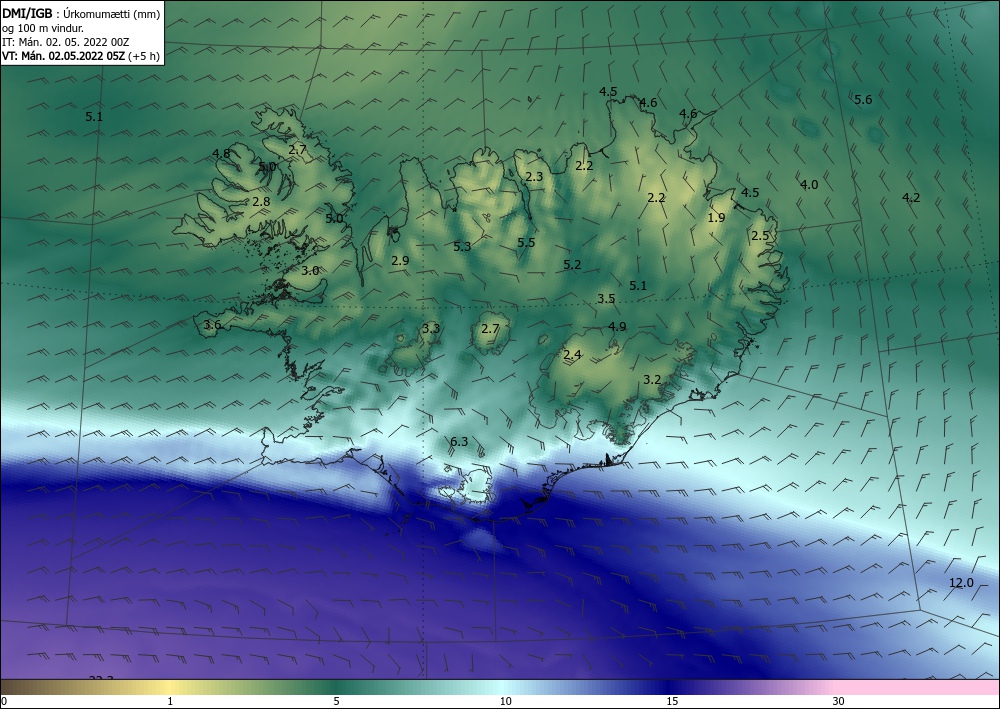Click the 3.0 map value
Image resolution: width=1000 pixels, height=709 pixels.
coord(310,270)
